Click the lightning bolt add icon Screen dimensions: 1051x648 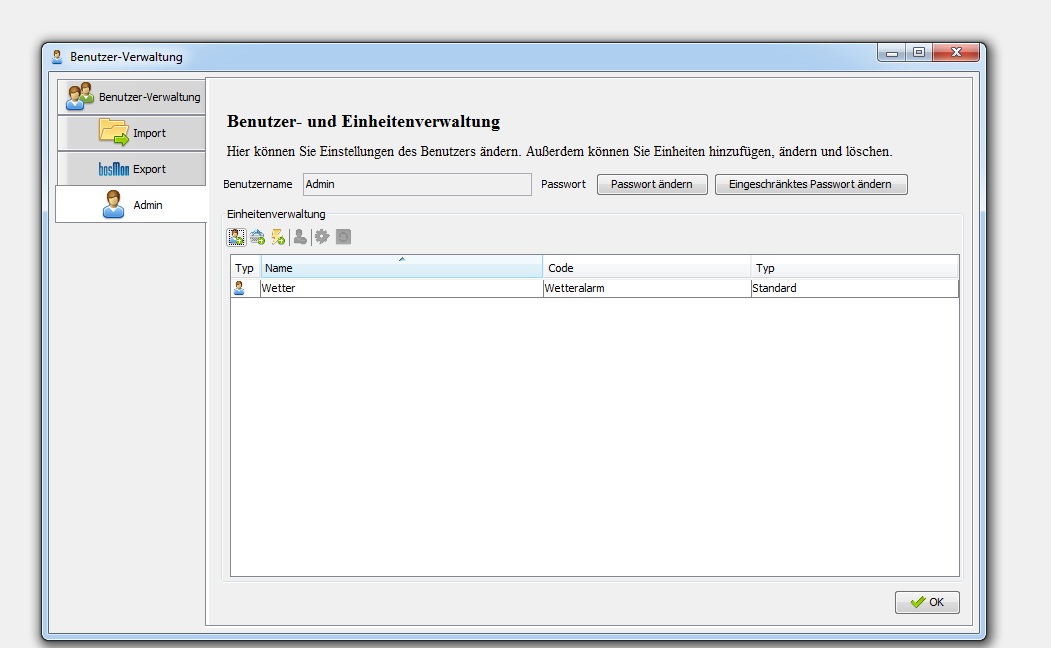(x=278, y=237)
